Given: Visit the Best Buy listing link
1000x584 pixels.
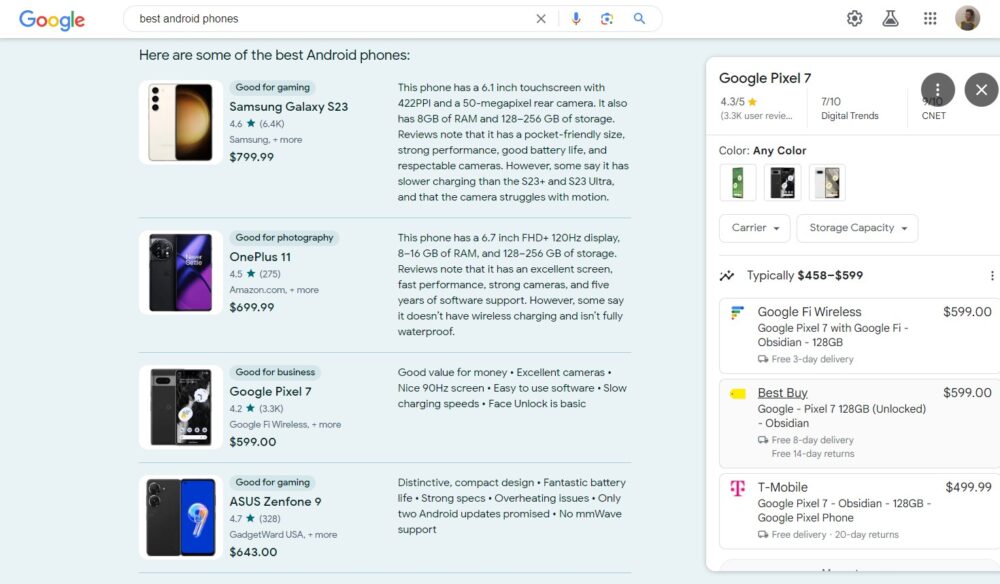Looking at the screenshot, I should pos(783,392).
